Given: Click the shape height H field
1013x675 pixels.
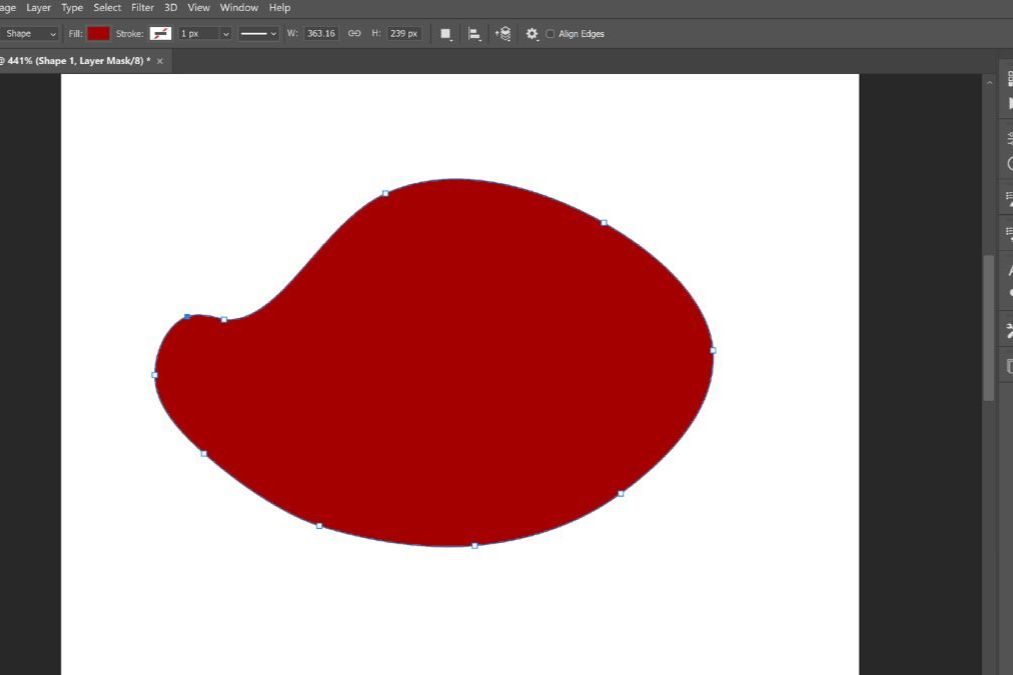Looking at the screenshot, I should pyautogui.click(x=404, y=34).
